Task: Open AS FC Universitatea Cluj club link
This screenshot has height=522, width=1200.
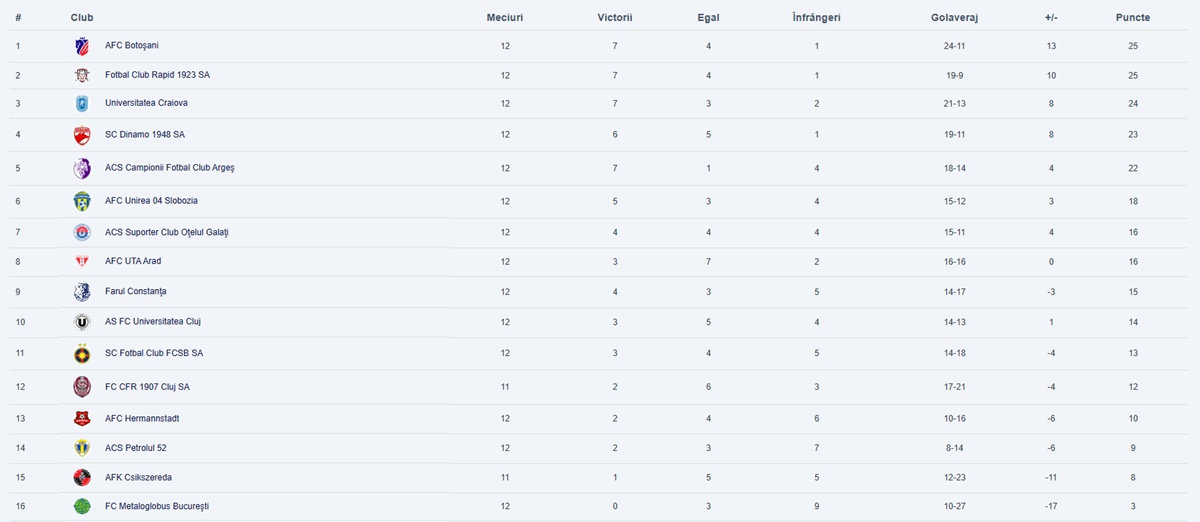Action: (153, 322)
